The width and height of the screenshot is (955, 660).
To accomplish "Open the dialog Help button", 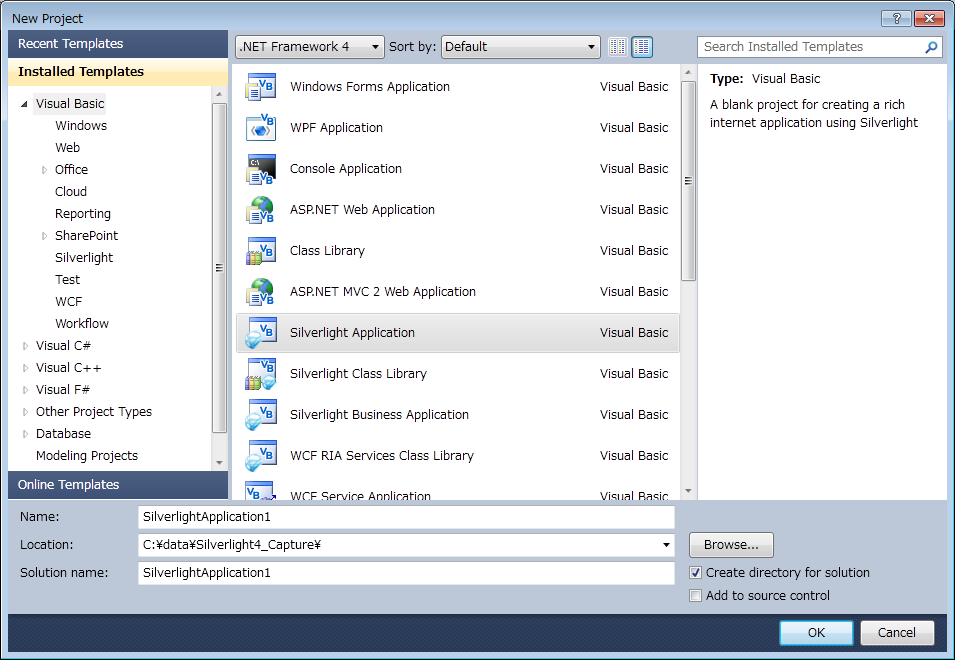I will pyautogui.click(x=897, y=18).
